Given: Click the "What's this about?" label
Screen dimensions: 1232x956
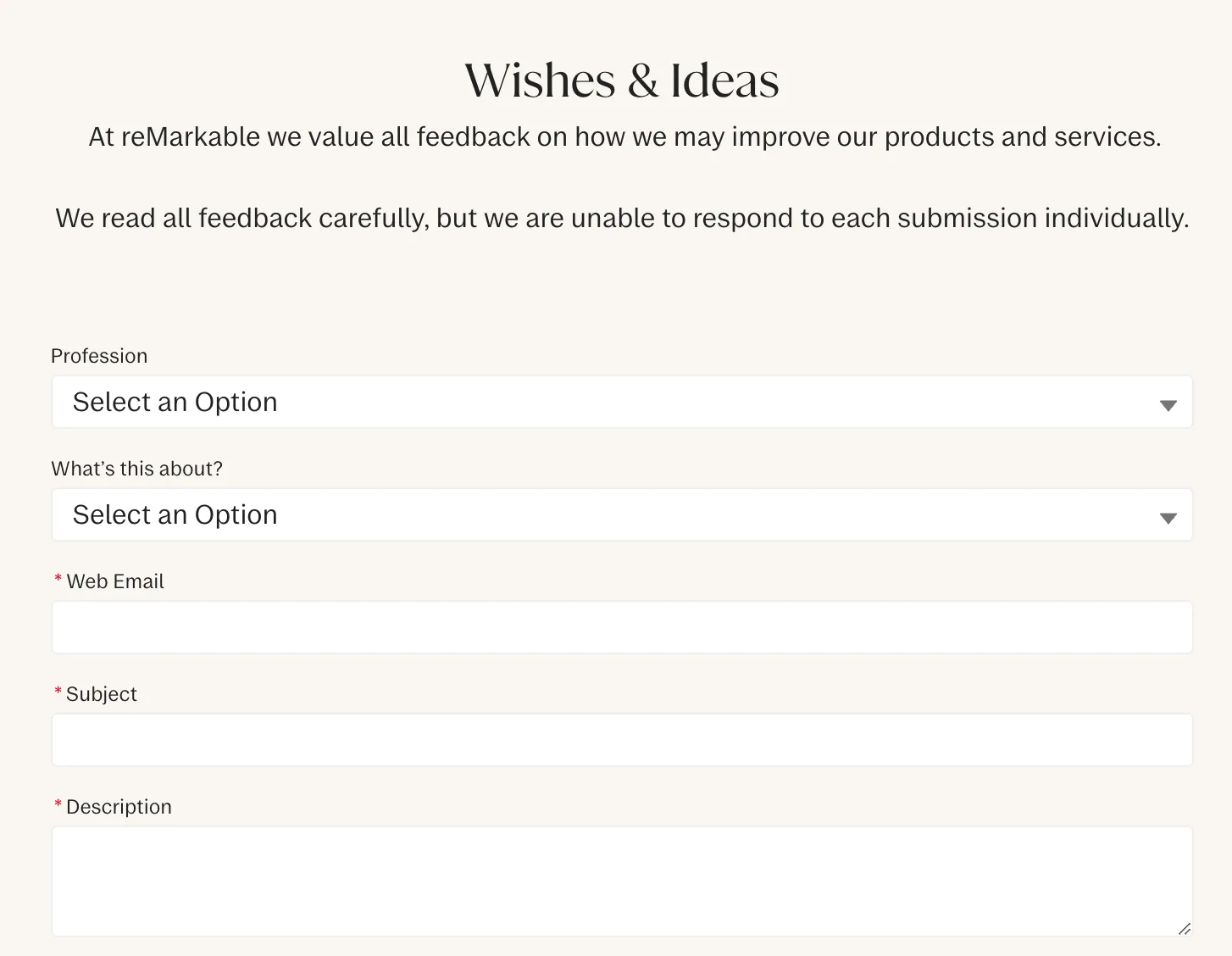Looking at the screenshot, I should click(137, 468).
